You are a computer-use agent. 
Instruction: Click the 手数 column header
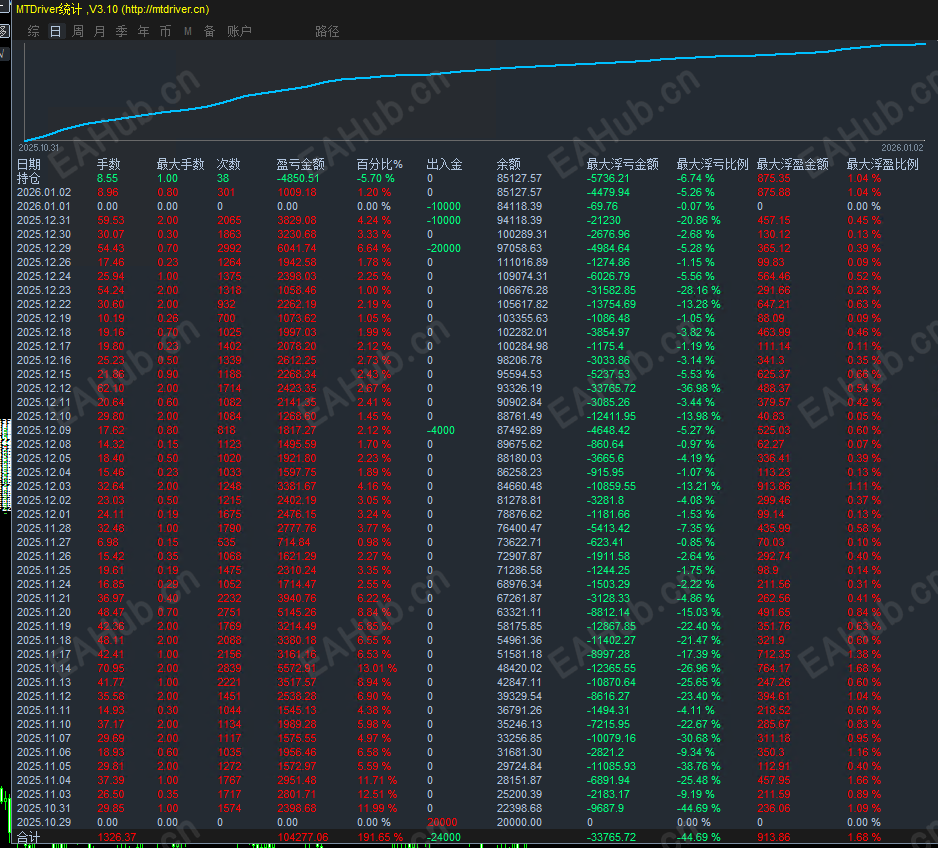coord(109,164)
